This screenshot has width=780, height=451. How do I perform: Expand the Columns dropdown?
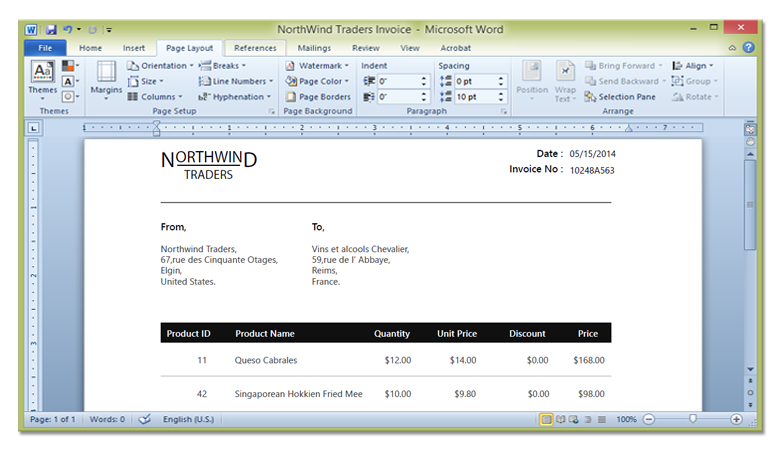click(155, 96)
